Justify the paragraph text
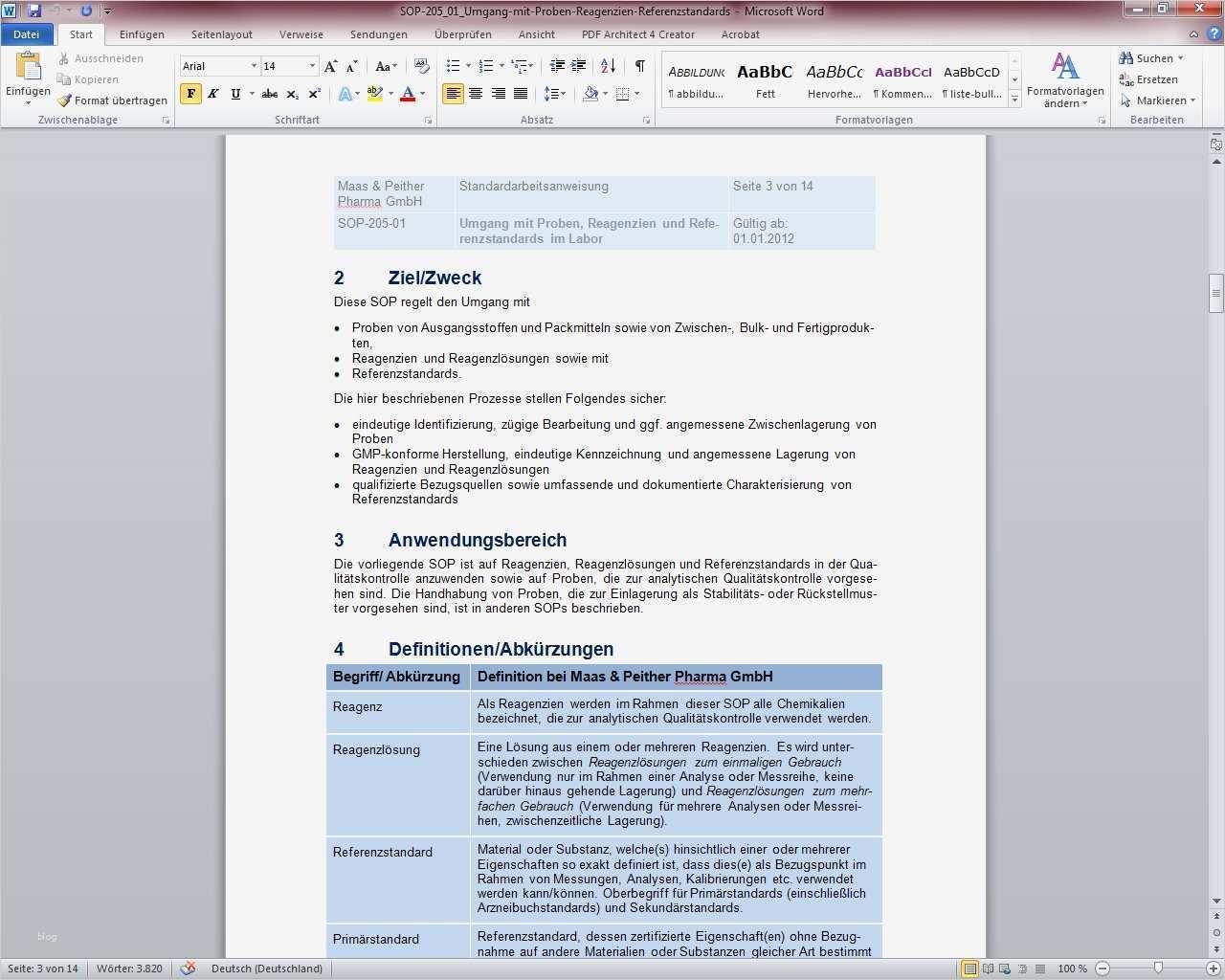This screenshot has height=980, width=1225. [521, 94]
